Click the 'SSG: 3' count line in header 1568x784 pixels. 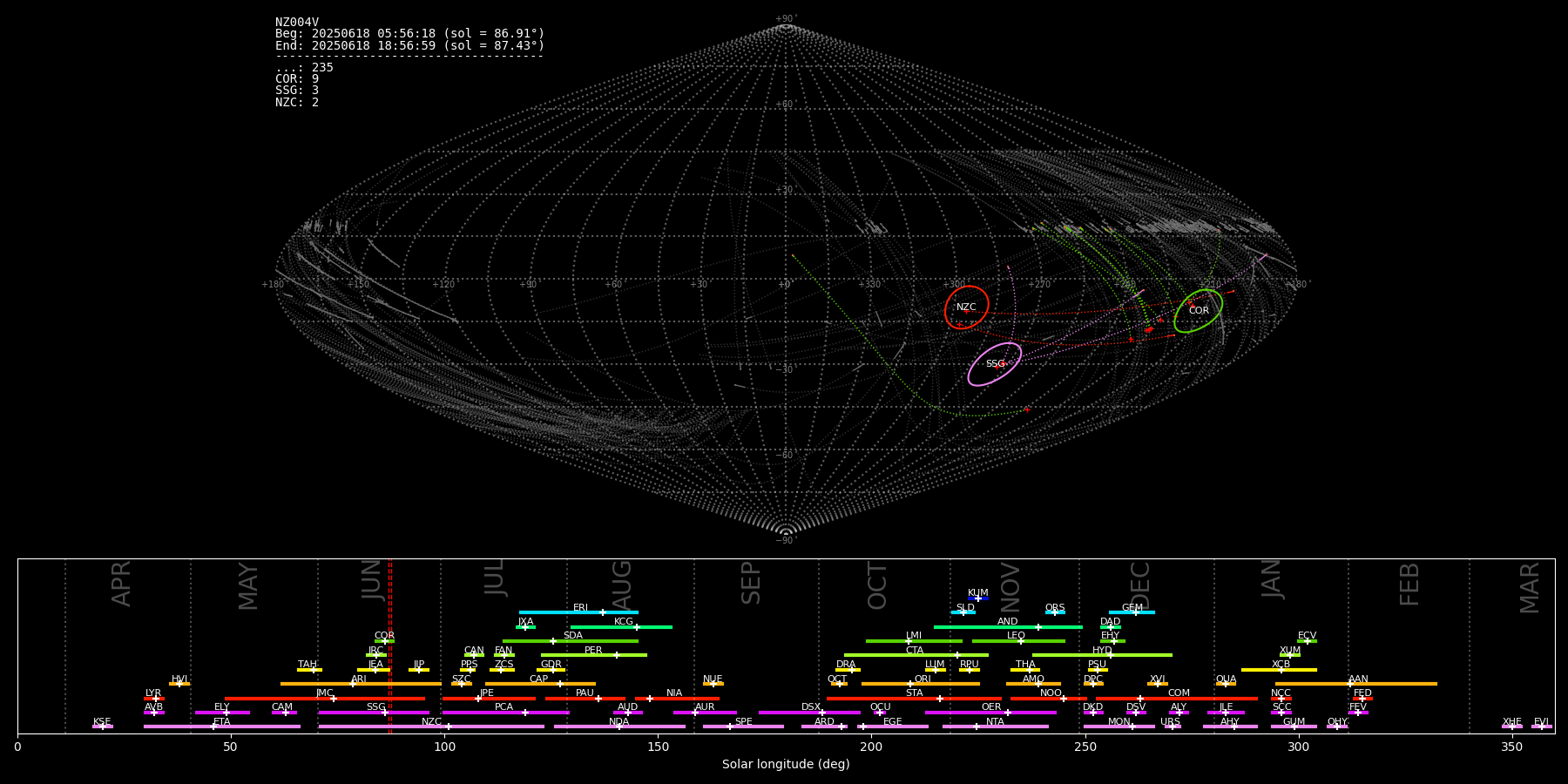(297, 91)
